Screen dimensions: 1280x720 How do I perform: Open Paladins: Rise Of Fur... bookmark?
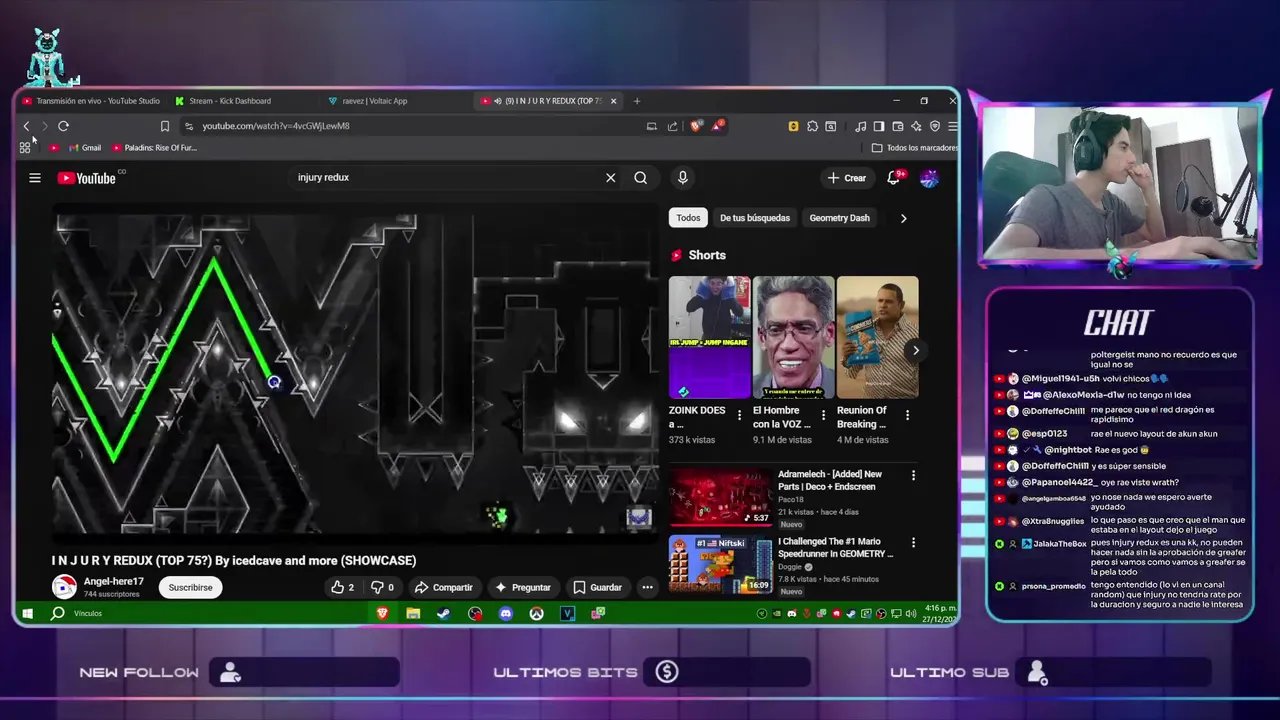[x=154, y=148]
